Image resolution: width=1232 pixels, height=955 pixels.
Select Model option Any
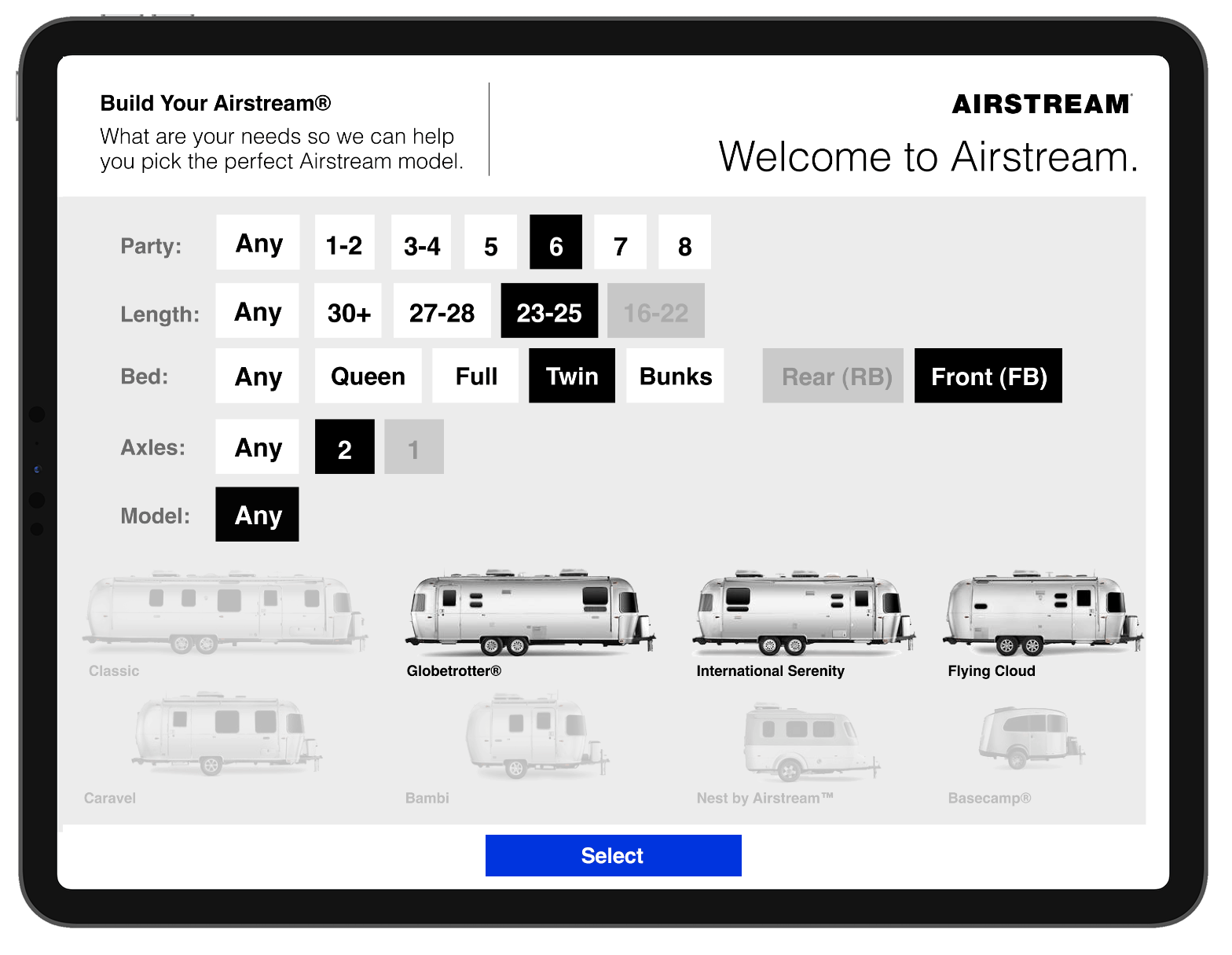[x=257, y=514]
